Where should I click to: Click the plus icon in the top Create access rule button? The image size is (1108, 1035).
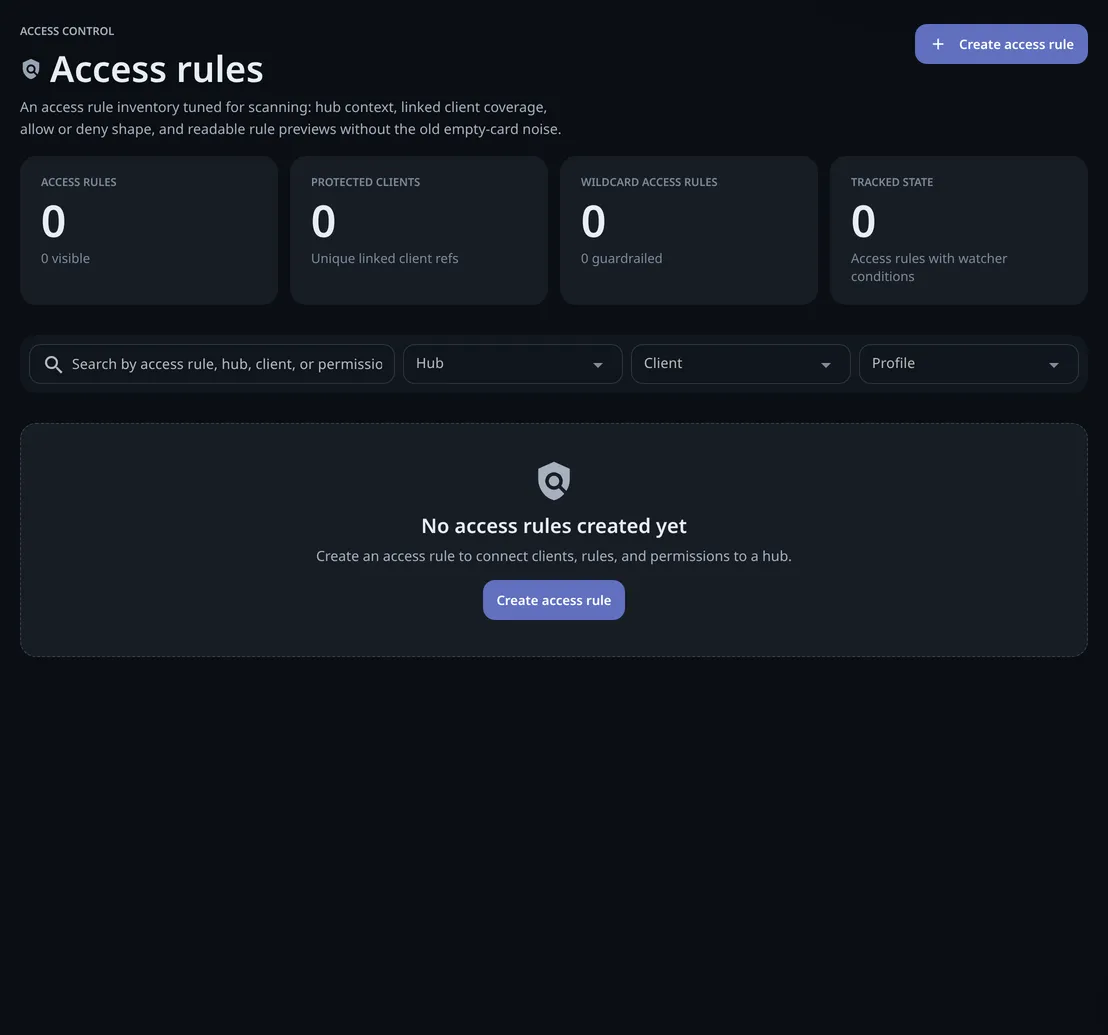tap(938, 45)
